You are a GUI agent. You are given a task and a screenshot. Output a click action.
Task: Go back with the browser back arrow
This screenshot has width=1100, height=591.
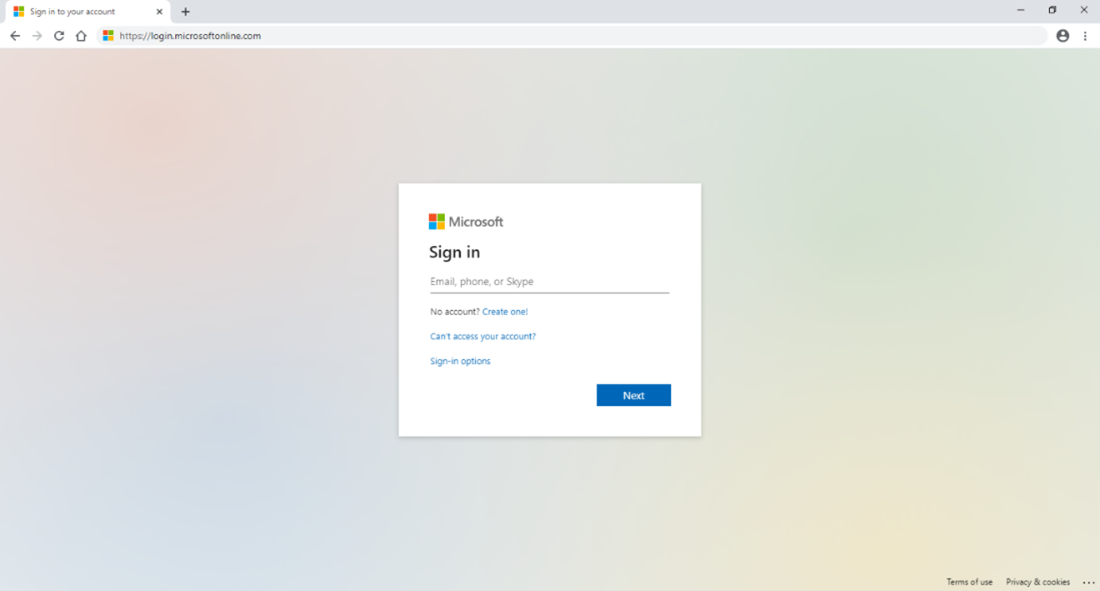click(15, 36)
